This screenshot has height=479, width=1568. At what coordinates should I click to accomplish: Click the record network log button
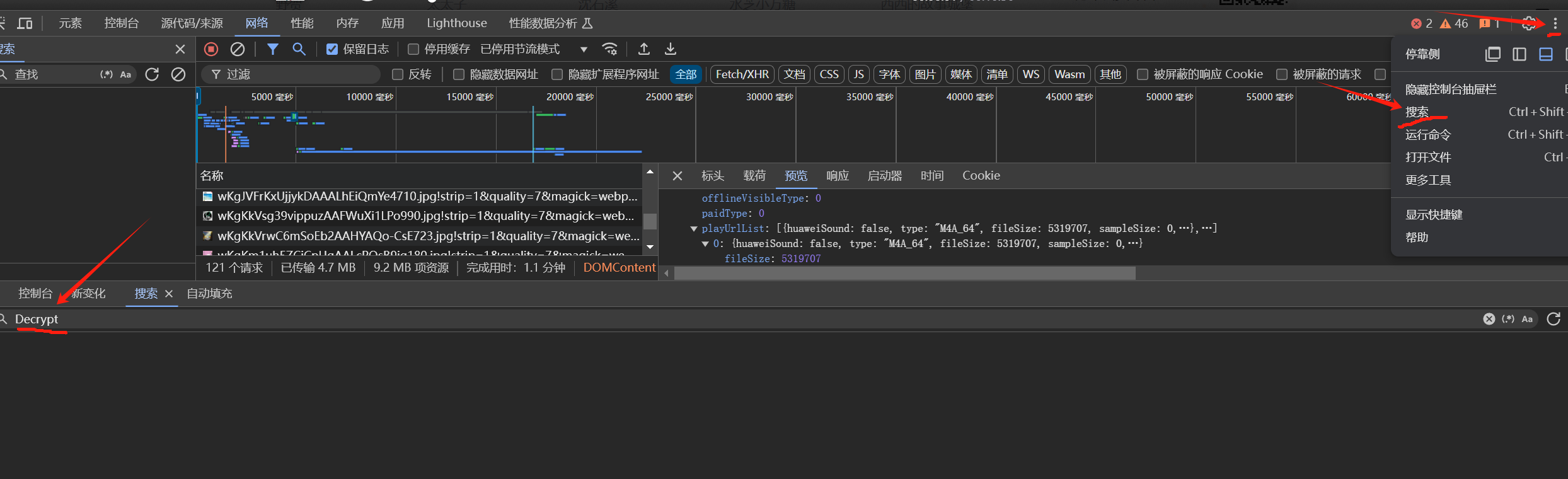click(x=211, y=49)
